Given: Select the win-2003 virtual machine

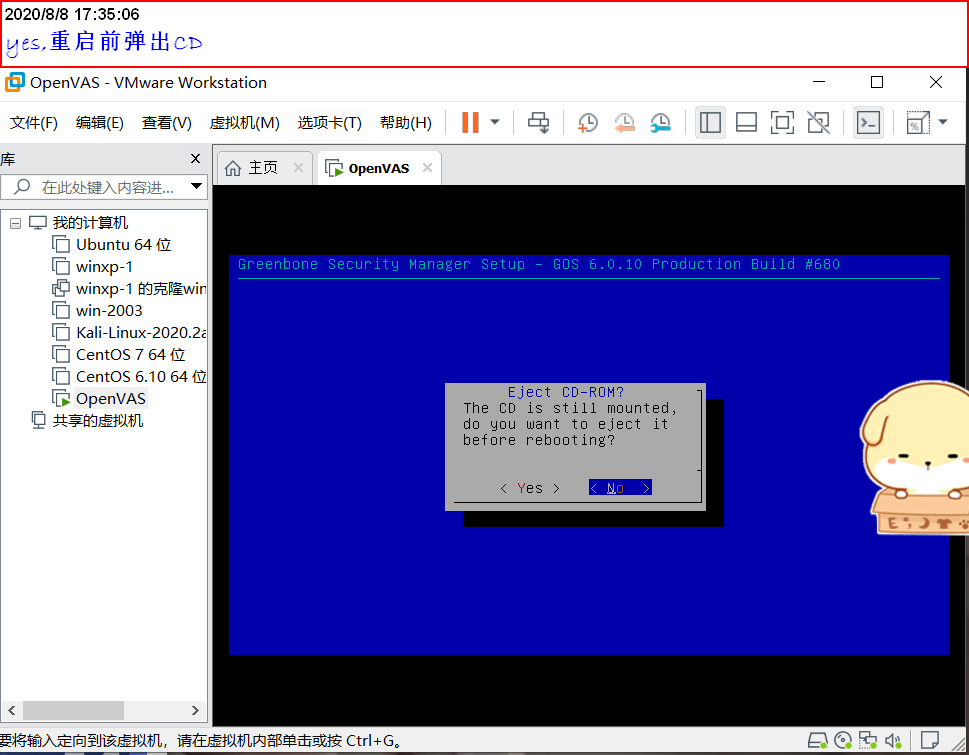Looking at the screenshot, I should 109,311.
